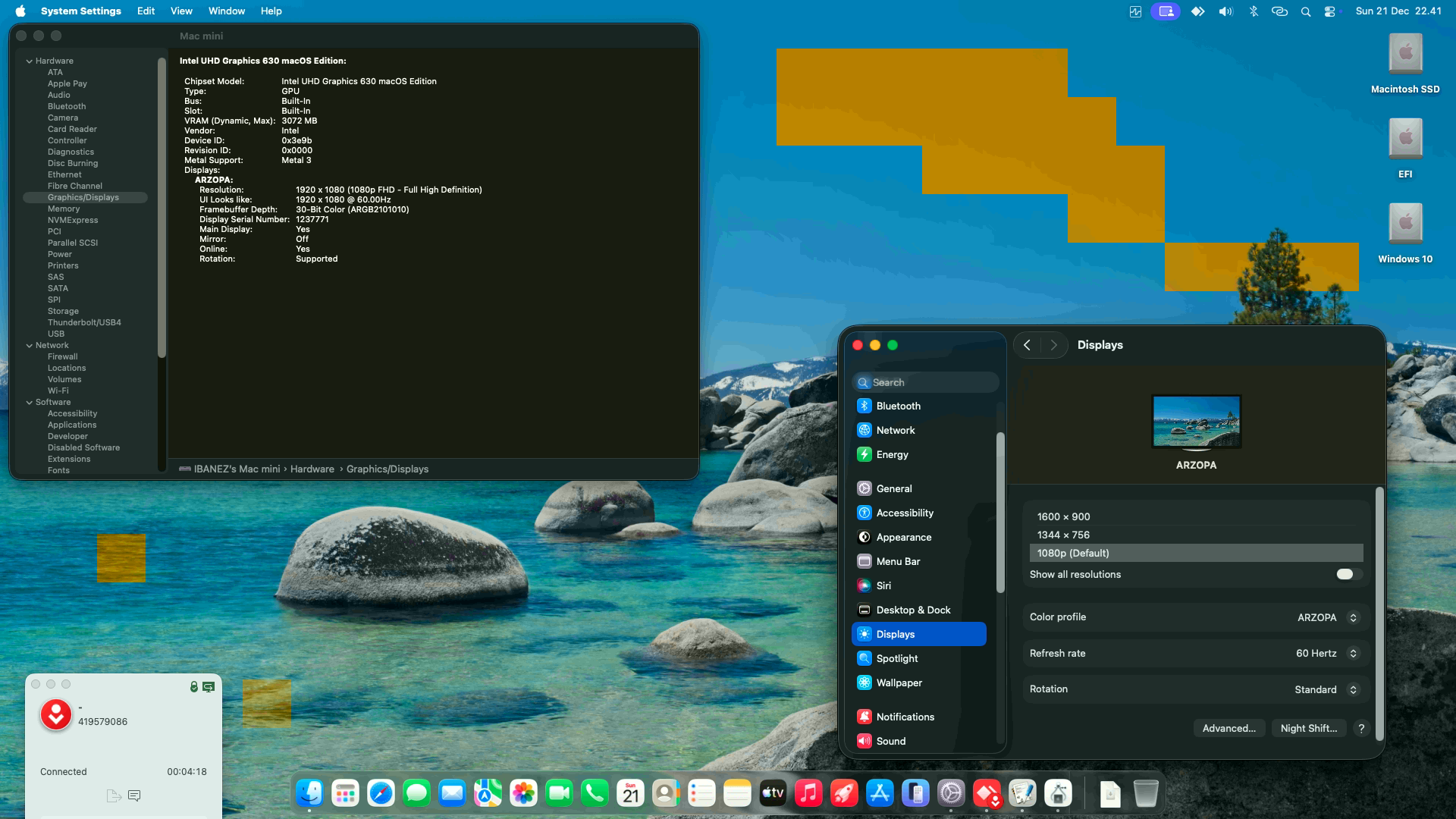Select Graphics/Displays in System Information sidebar

(x=85, y=197)
